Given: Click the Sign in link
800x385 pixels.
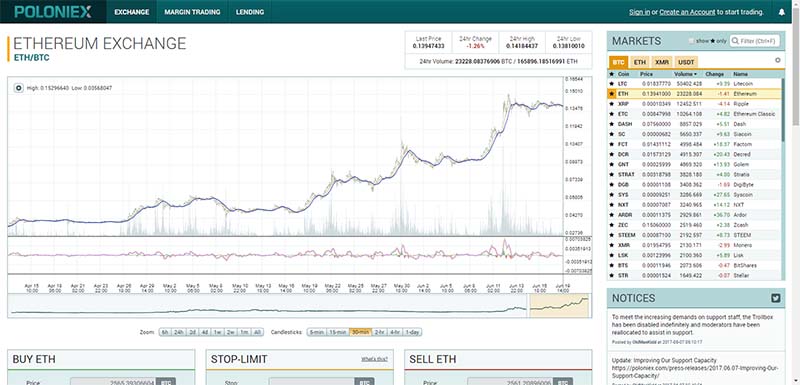Looking at the screenshot, I should tap(639, 12).
